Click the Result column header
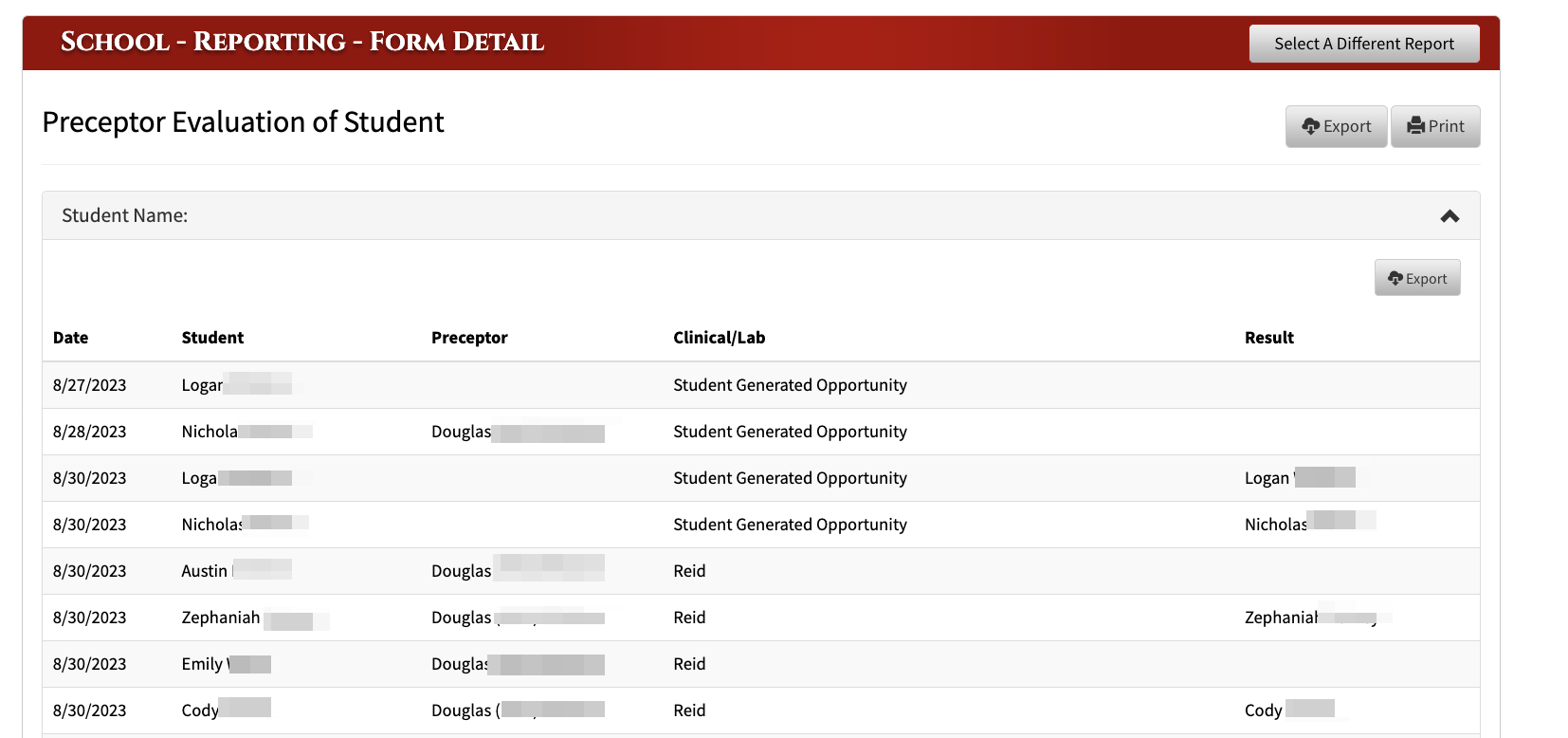This screenshot has width=1568, height=738. pyautogui.click(x=1268, y=338)
